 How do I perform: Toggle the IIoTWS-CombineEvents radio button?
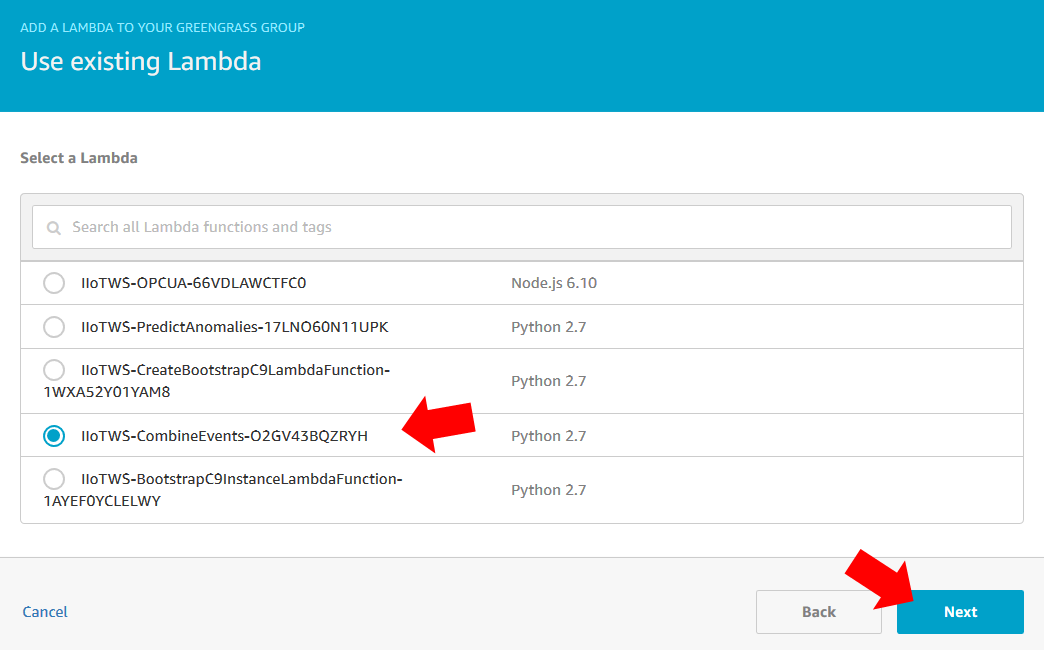pos(54,436)
